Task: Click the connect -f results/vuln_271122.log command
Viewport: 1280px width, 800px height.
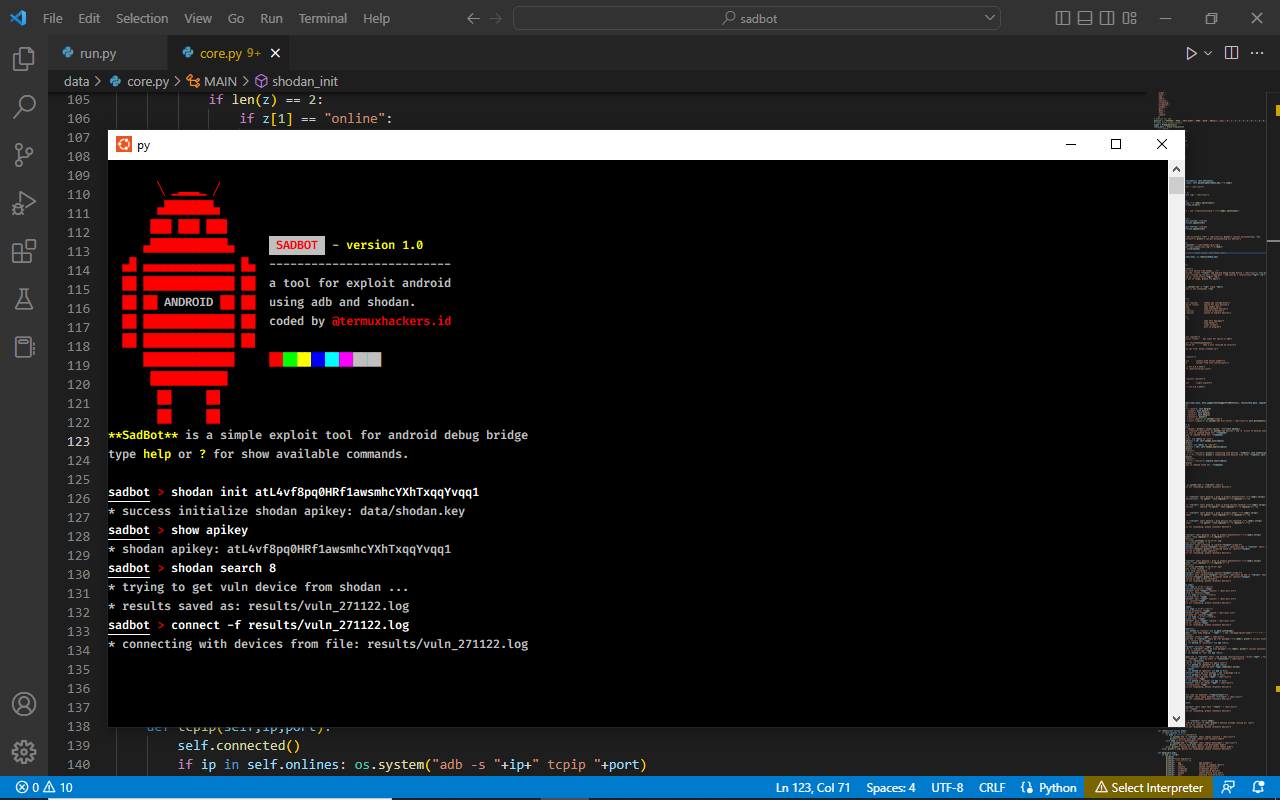Action: click(x=290, y=625)
